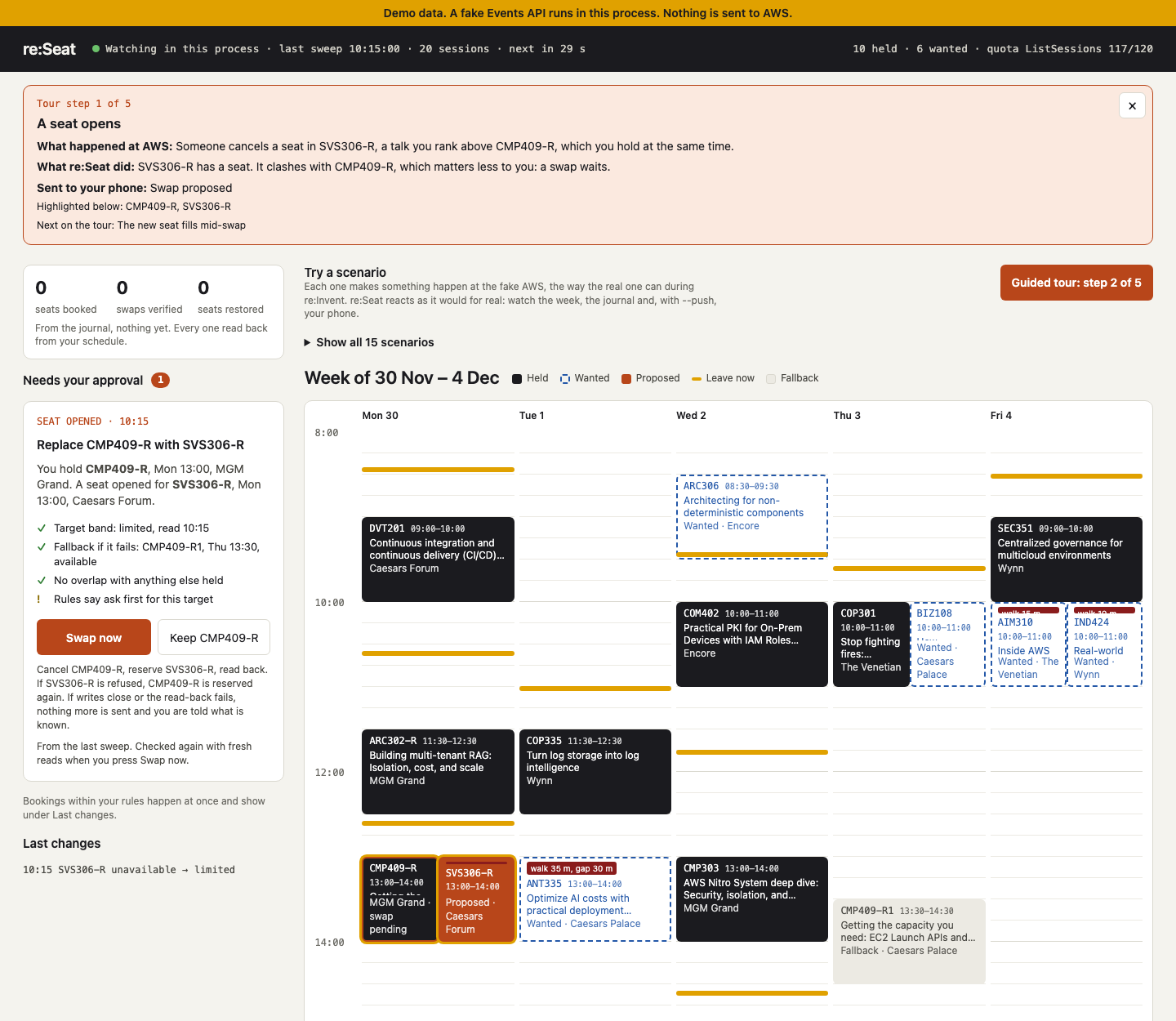Click the checkmark beside 'No overlap with anything'

point(42,581)
